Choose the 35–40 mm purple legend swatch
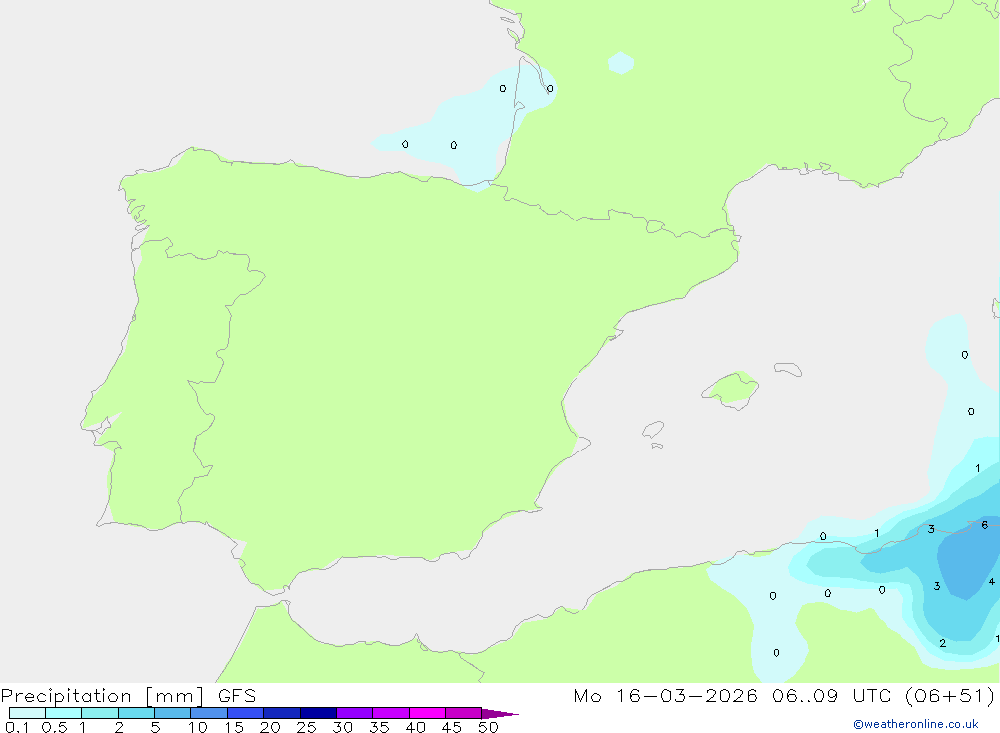 tap(391, 713)
